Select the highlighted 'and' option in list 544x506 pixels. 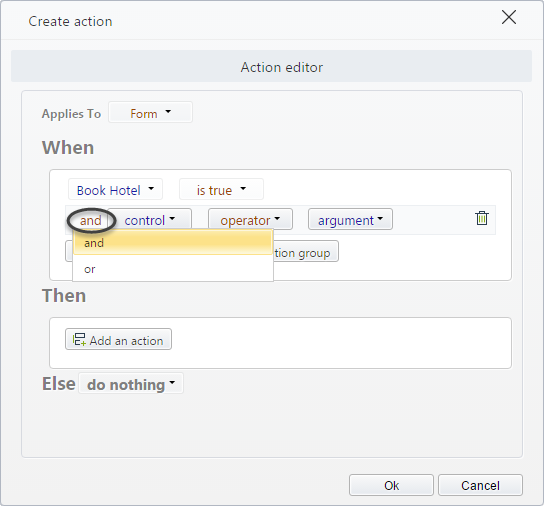pos(173,243)
